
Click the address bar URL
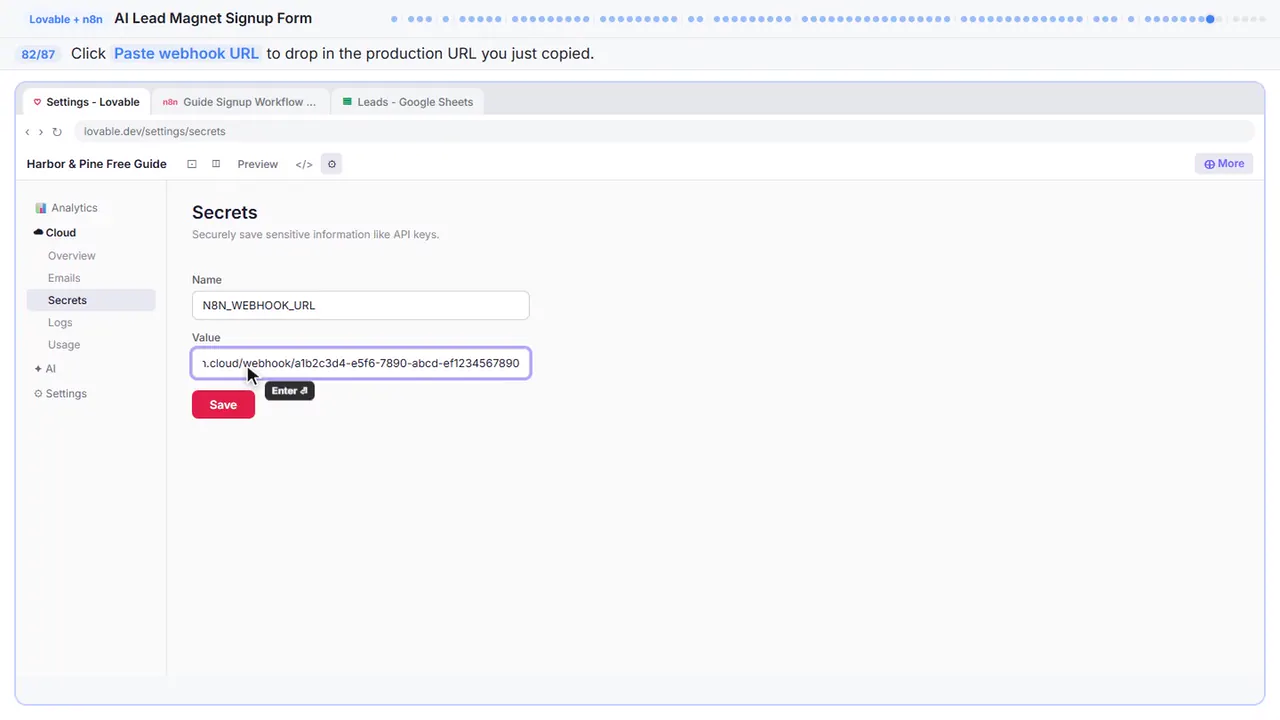(155, 132)
